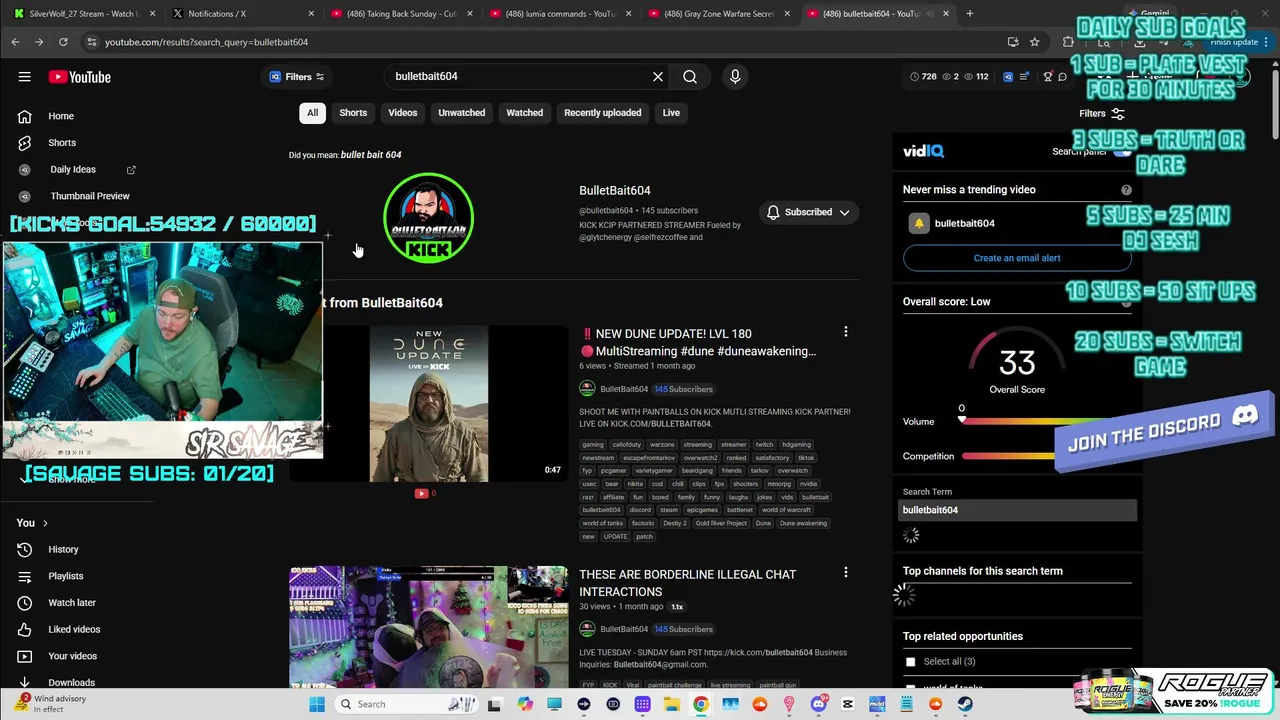The height and width of the screenshot is (720, 1280).
Task: Select the Shorts filter chip
Action: pyautogui.click(x=353, y=113)
